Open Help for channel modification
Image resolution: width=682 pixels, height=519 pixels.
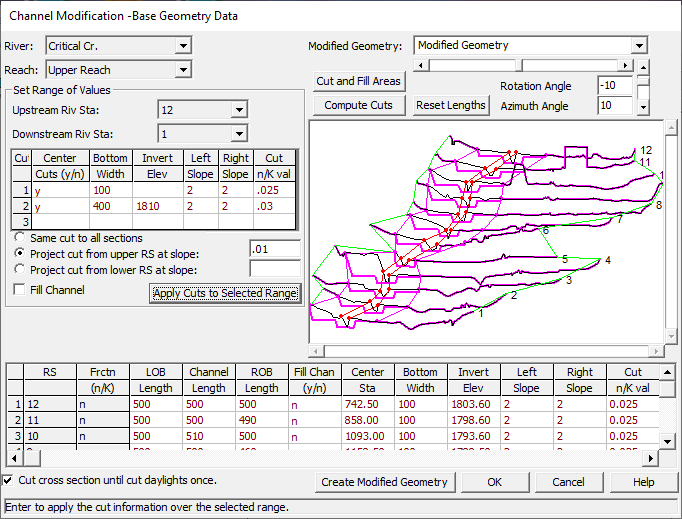pos(643,482)
